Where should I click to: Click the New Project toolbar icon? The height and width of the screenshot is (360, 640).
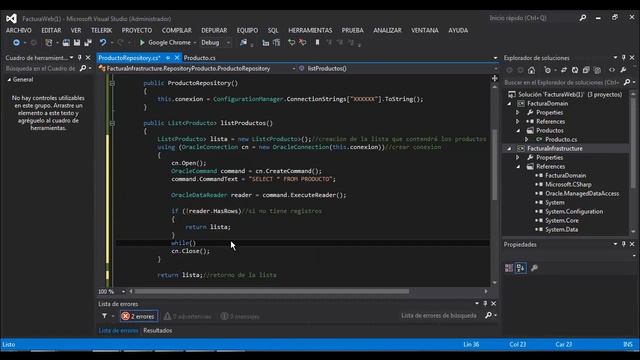(49, 42)
